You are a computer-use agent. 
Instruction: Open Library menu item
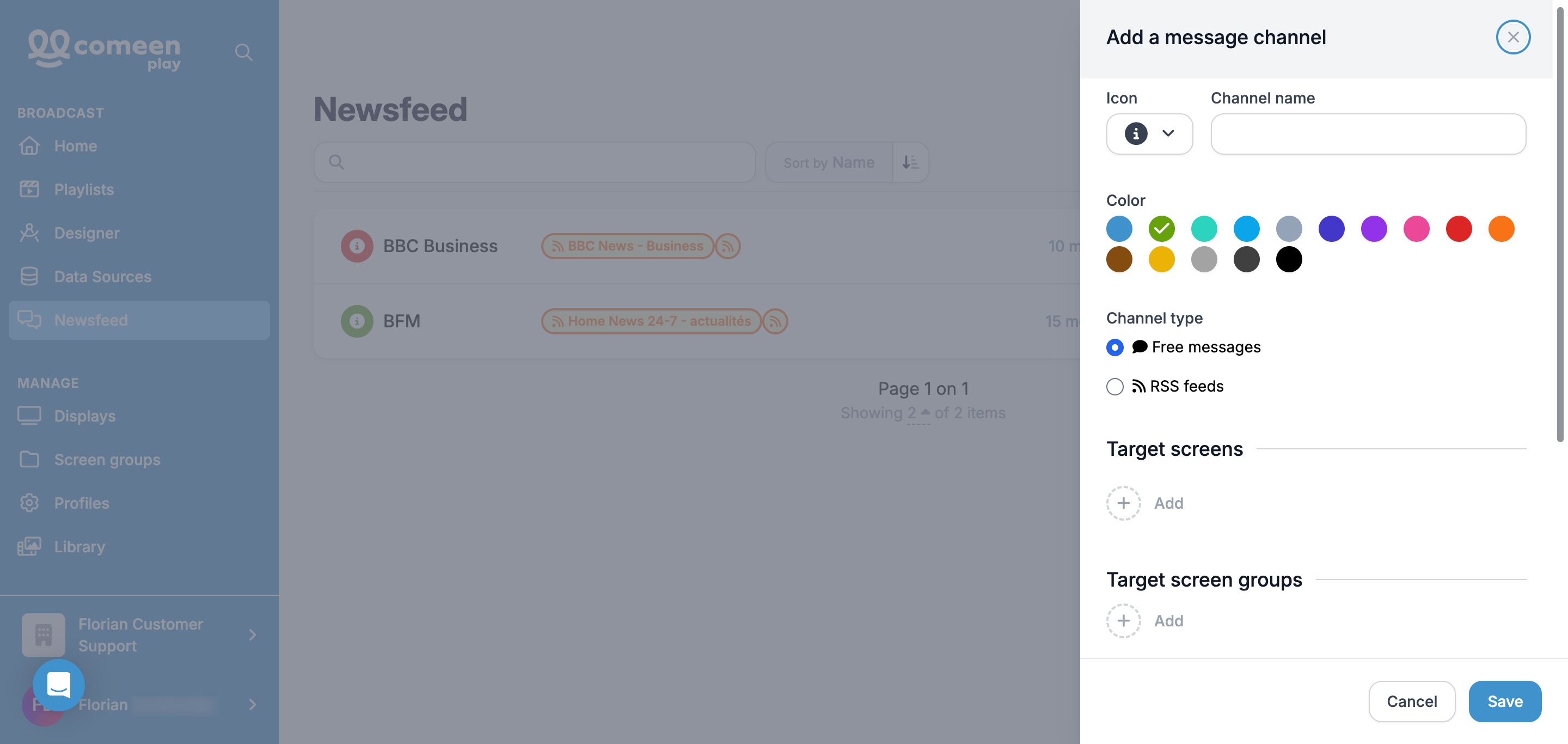pyautogui.click(x=139, y=547)
